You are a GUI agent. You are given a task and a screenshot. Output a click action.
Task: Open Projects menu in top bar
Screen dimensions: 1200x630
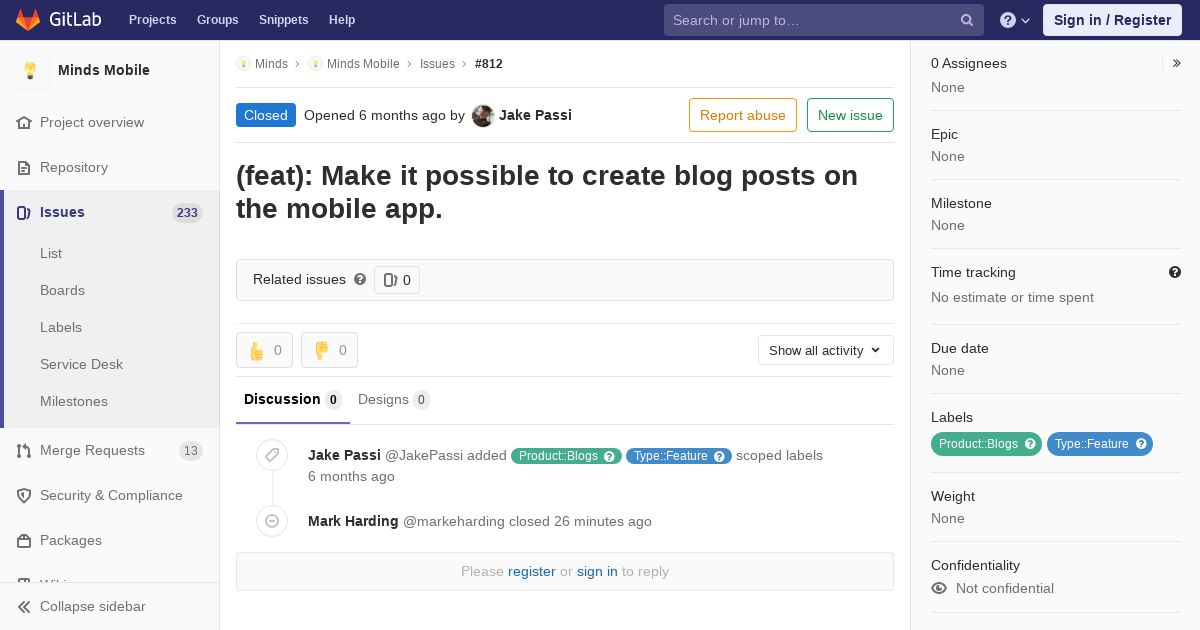pyautogui.click(x=153, y=20)
